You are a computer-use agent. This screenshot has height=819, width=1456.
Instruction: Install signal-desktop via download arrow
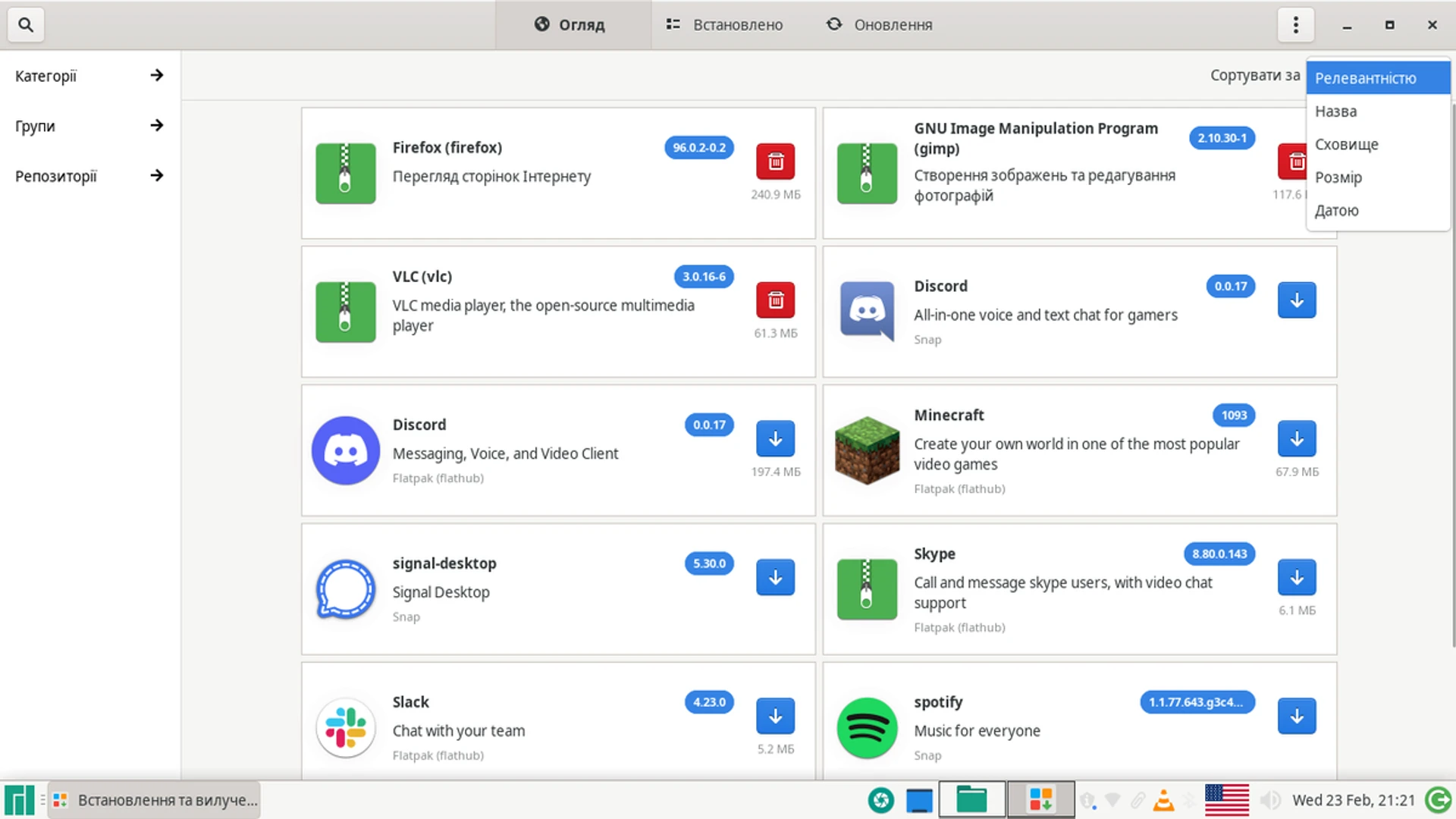coord(775,577)
